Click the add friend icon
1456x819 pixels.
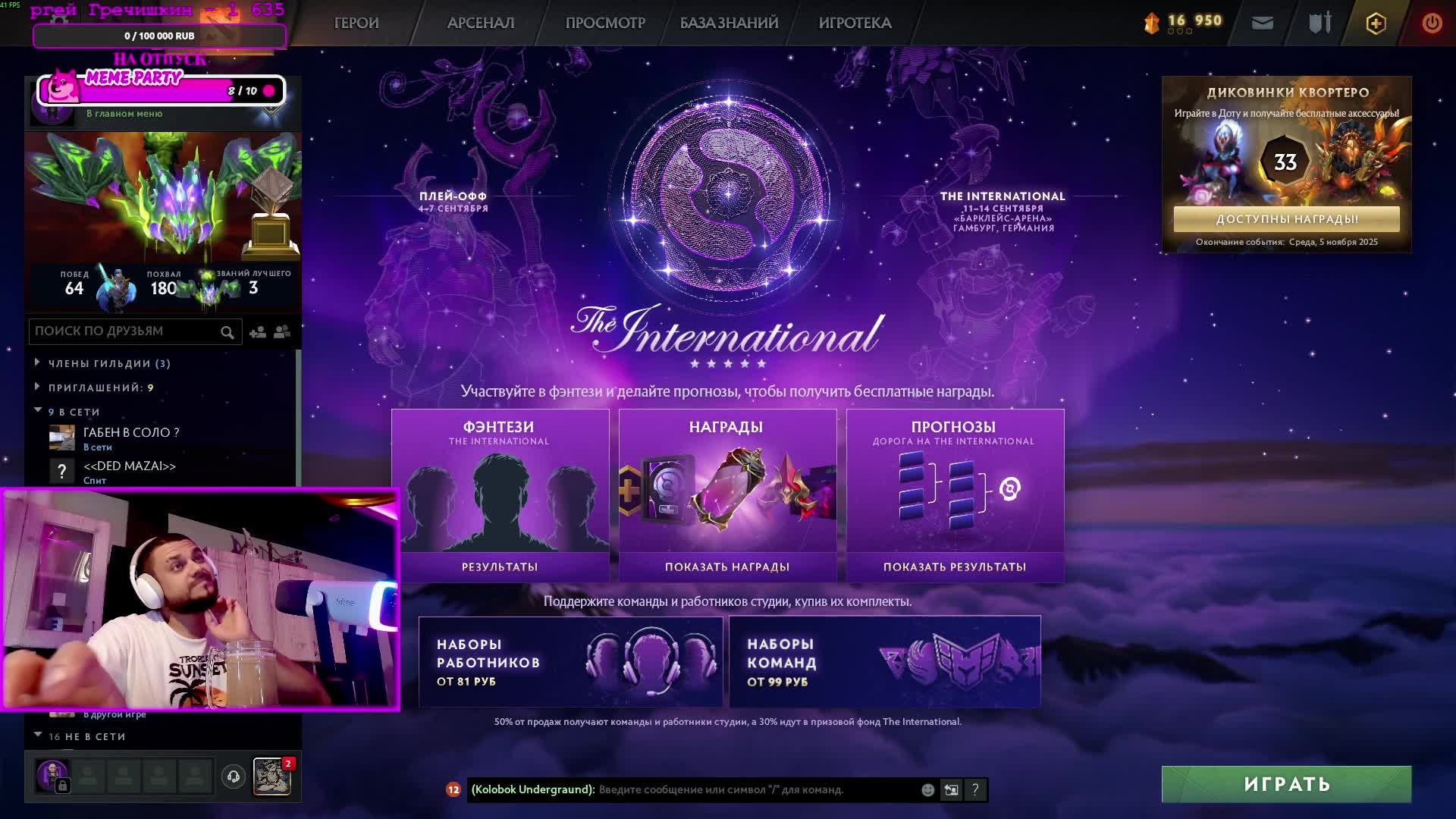click(x=258, y=332)
